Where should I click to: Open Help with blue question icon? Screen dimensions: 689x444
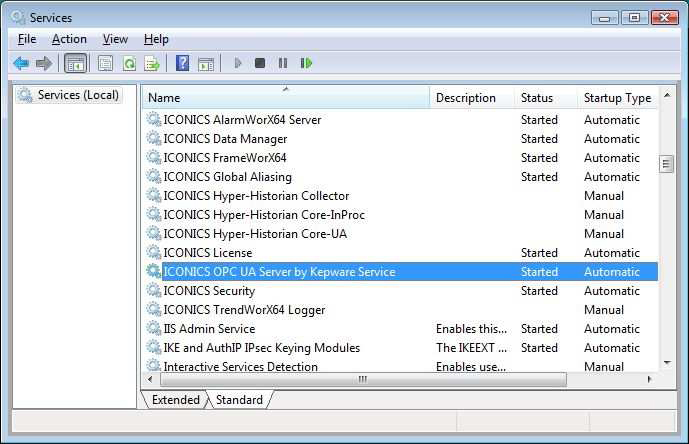coord(182,63)
